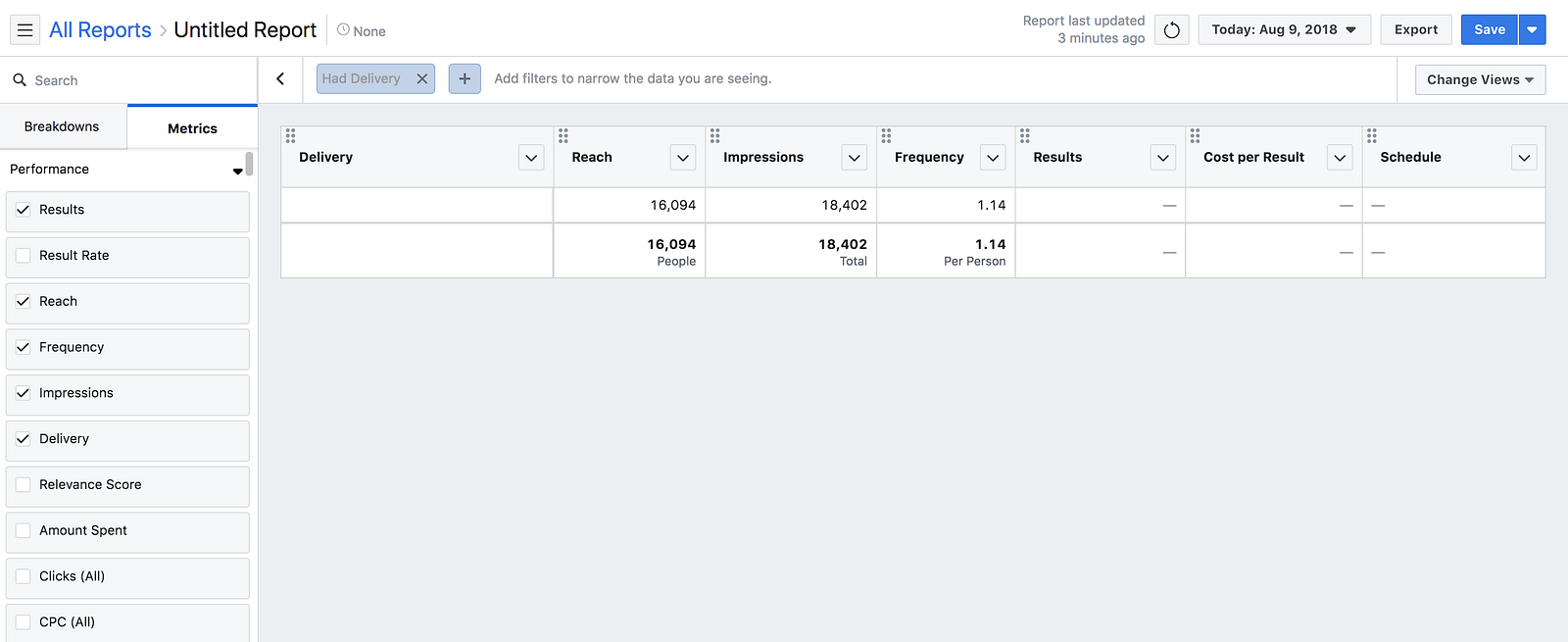Remove the Had Delivery filter
Screen dimensions: 1568x642
click(x=422, y=79)
